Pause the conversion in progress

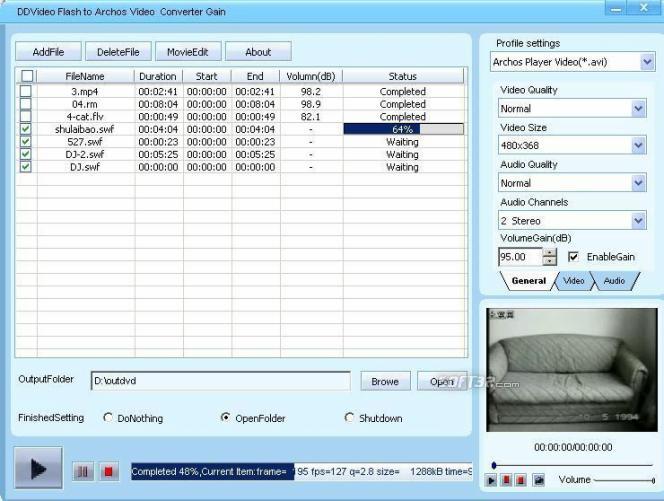coord(83,471)
